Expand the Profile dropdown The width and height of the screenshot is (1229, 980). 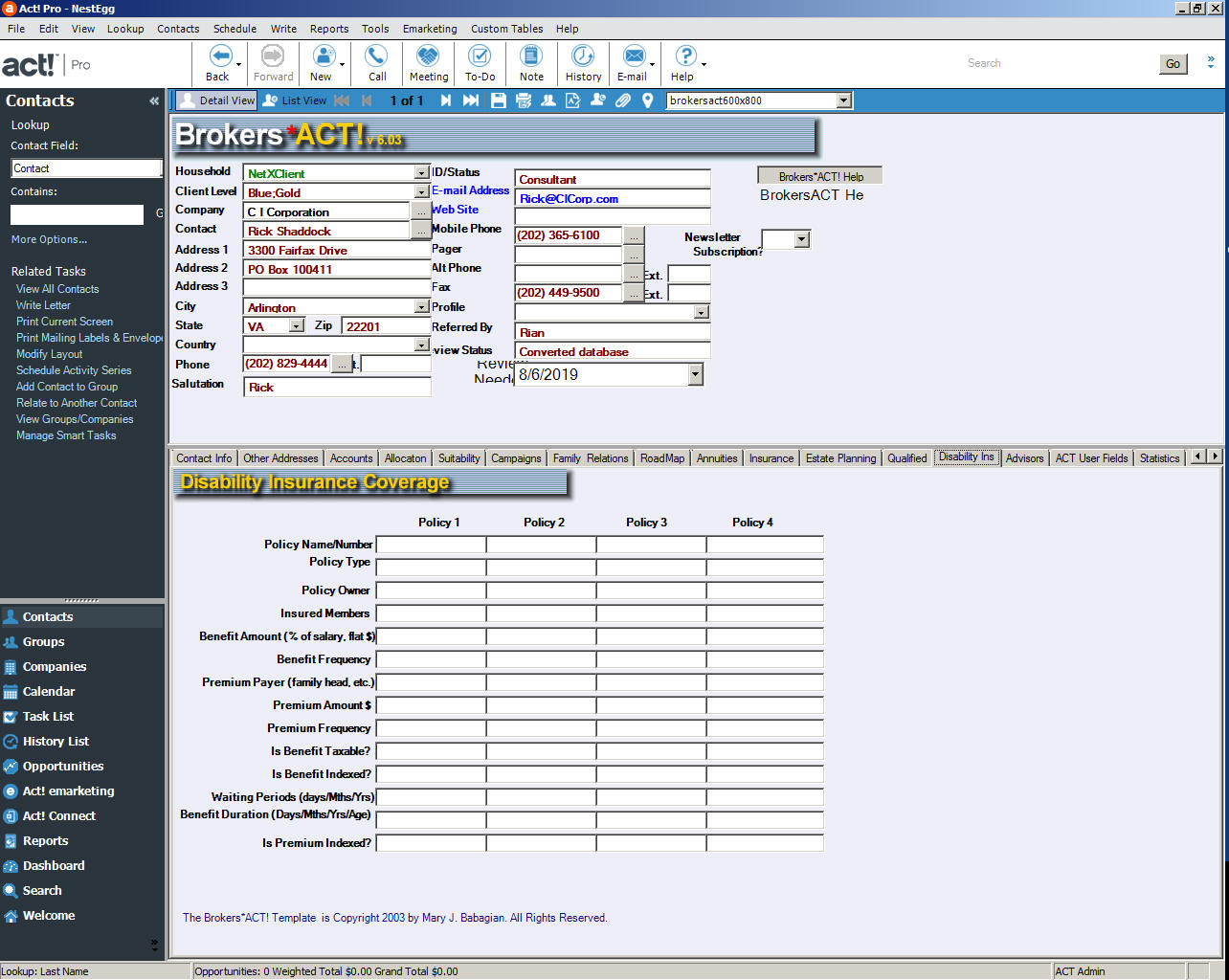click(x=702, y=313)
